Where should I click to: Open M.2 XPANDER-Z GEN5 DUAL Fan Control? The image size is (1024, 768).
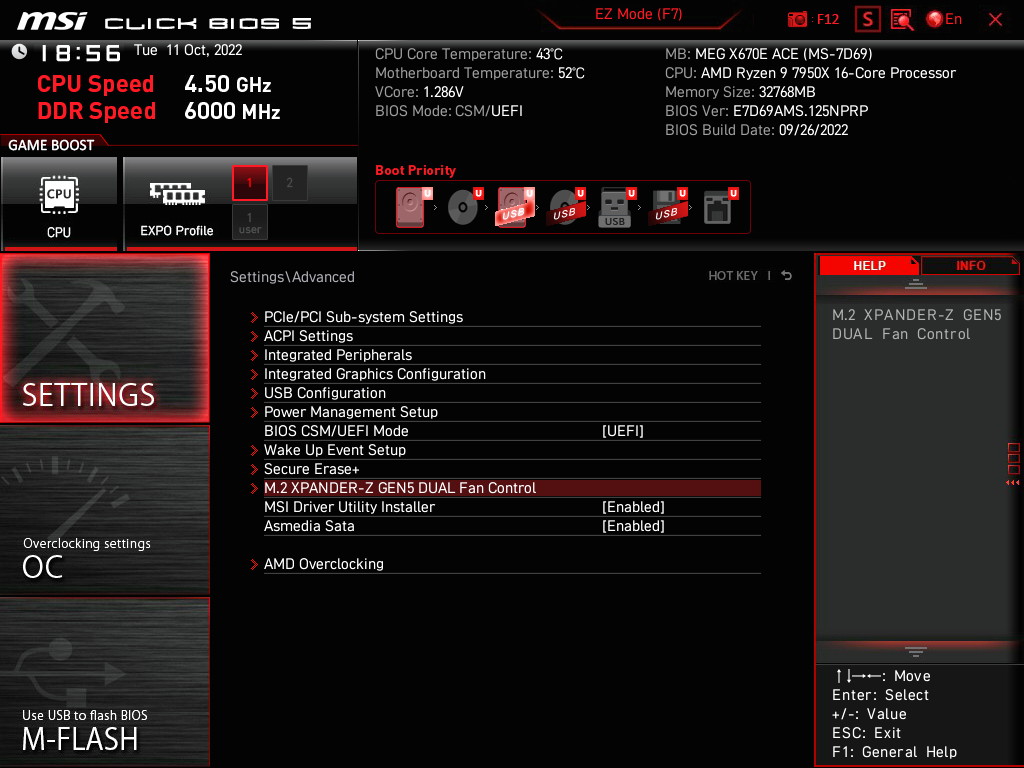coord(506,488)
